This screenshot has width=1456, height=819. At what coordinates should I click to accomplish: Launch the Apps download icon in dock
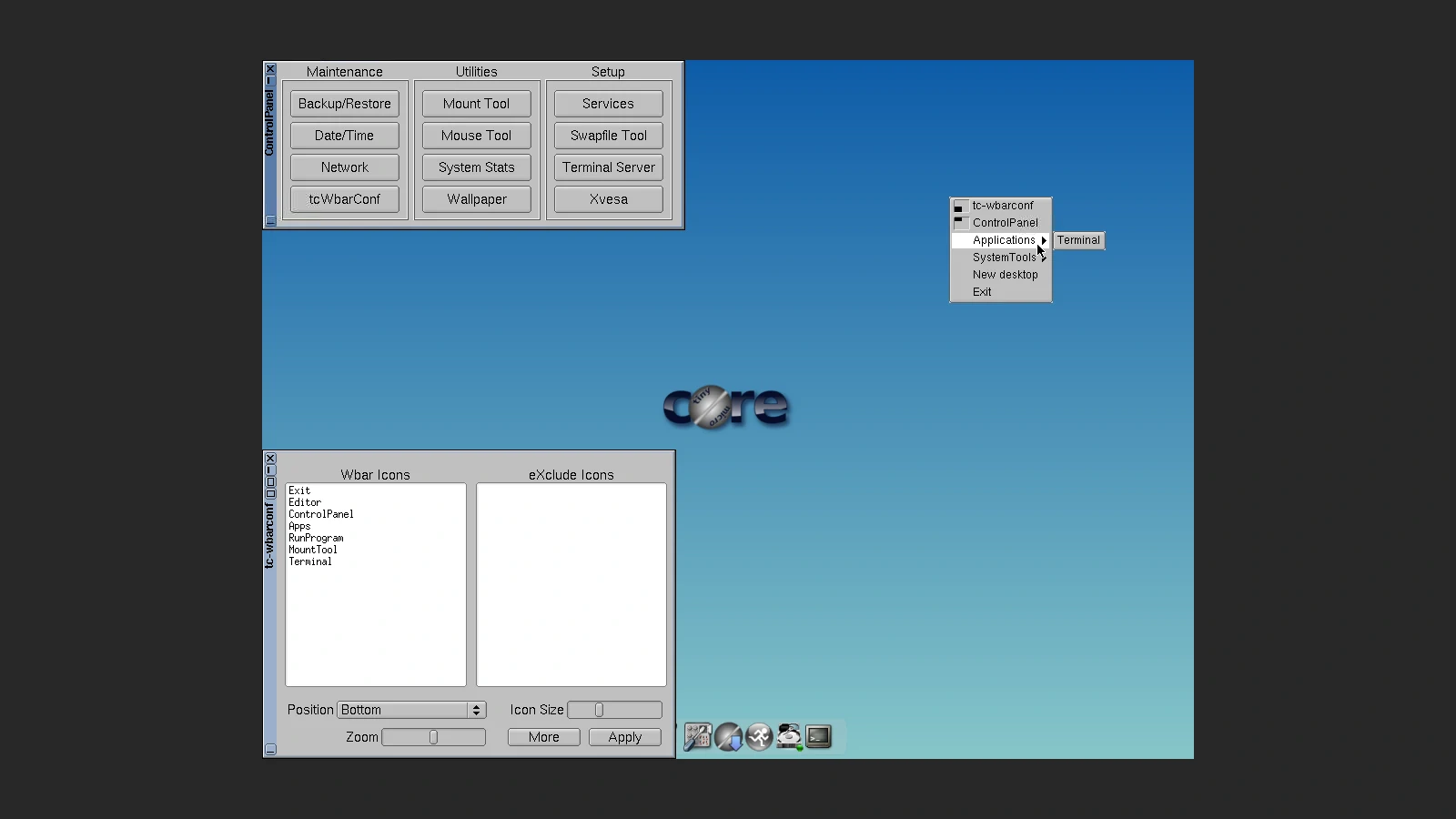pos(729,736)
